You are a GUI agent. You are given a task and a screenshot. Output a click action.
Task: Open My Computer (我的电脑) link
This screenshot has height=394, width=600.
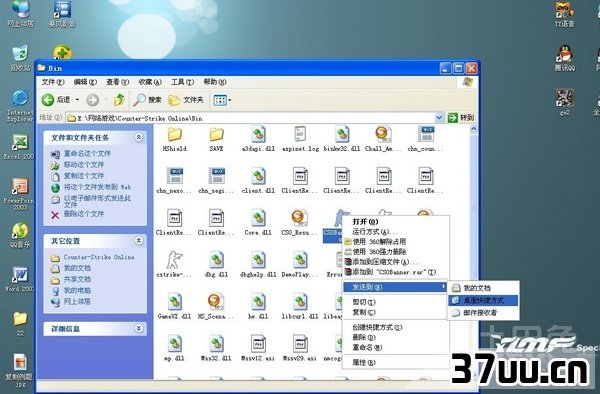[77, 290]
